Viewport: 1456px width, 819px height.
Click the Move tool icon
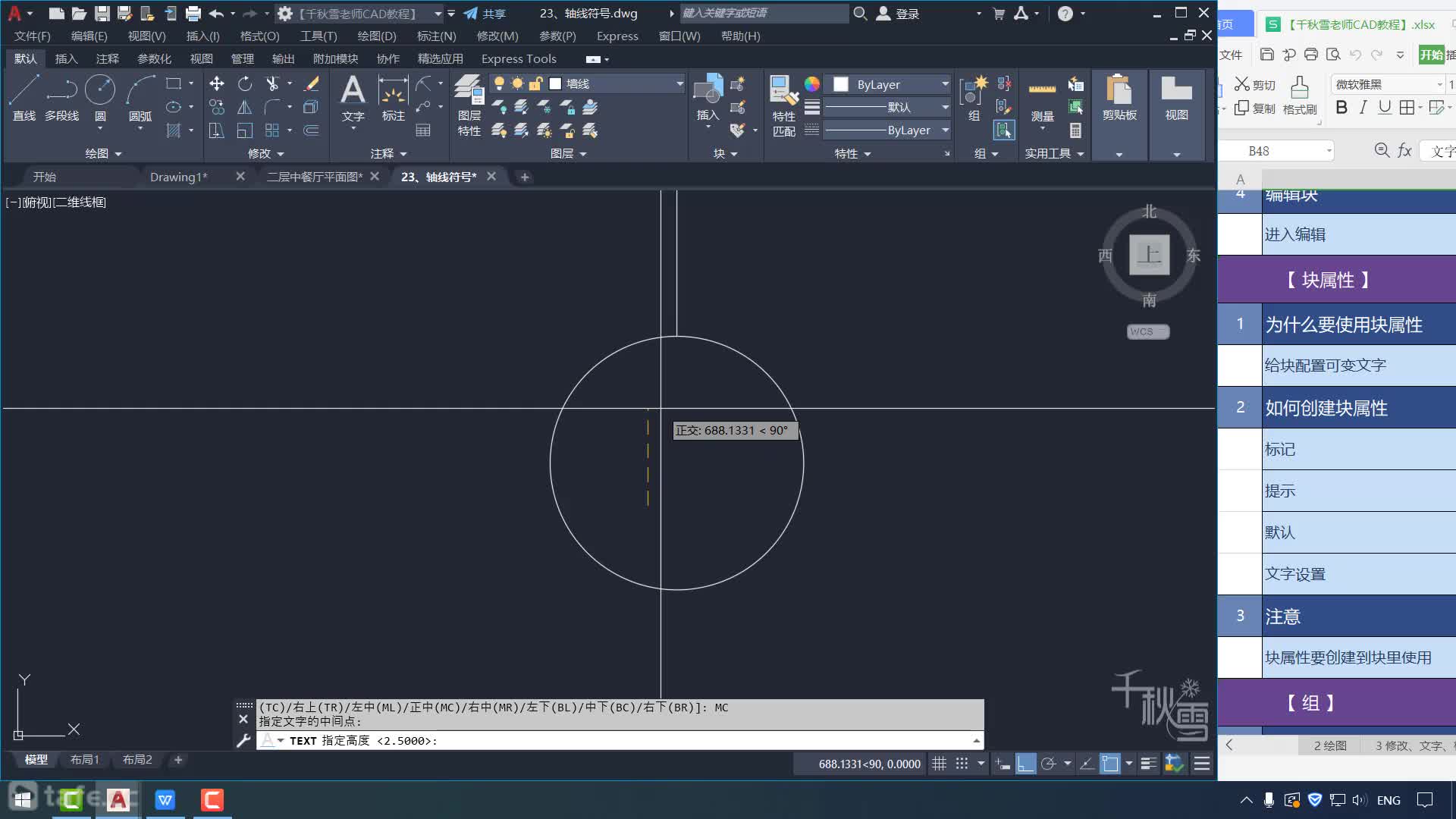(217, 83)
